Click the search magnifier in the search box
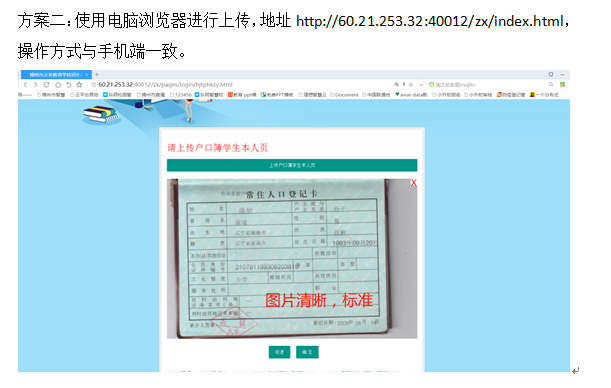This screenshot has height=388, width=611. (551, 85)
